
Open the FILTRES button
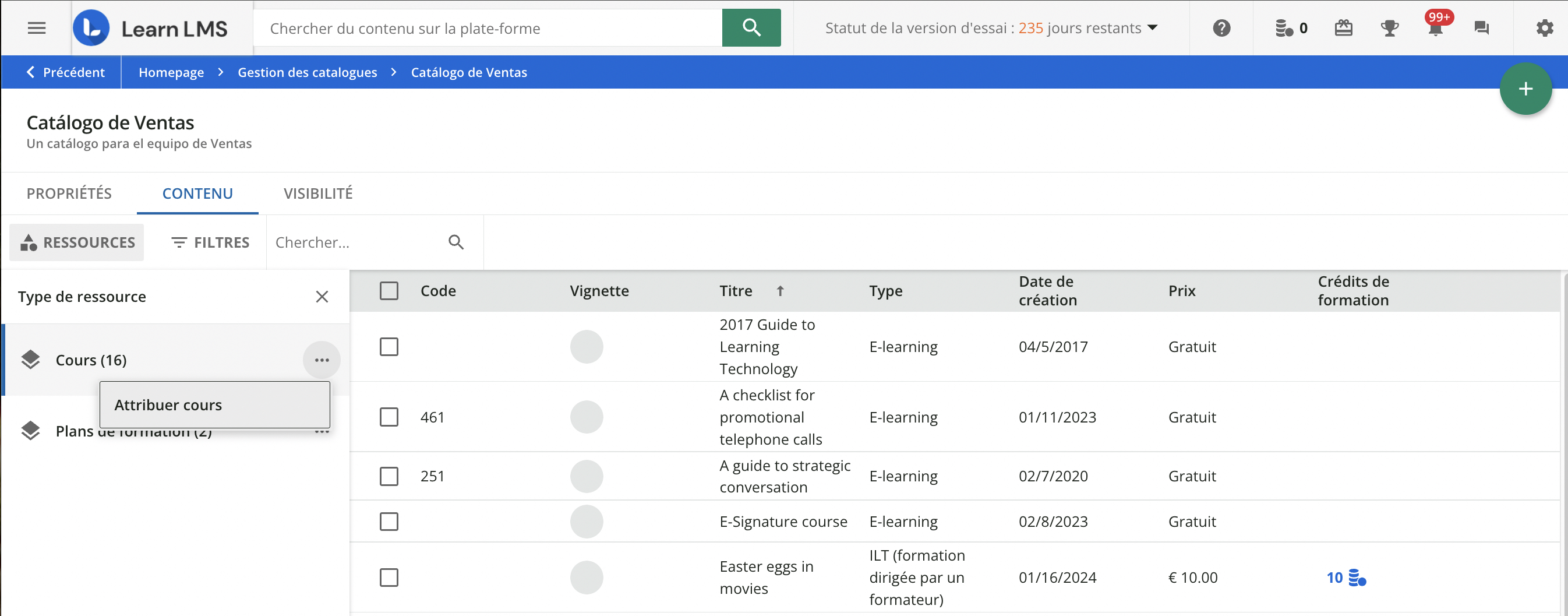point(210,242)
